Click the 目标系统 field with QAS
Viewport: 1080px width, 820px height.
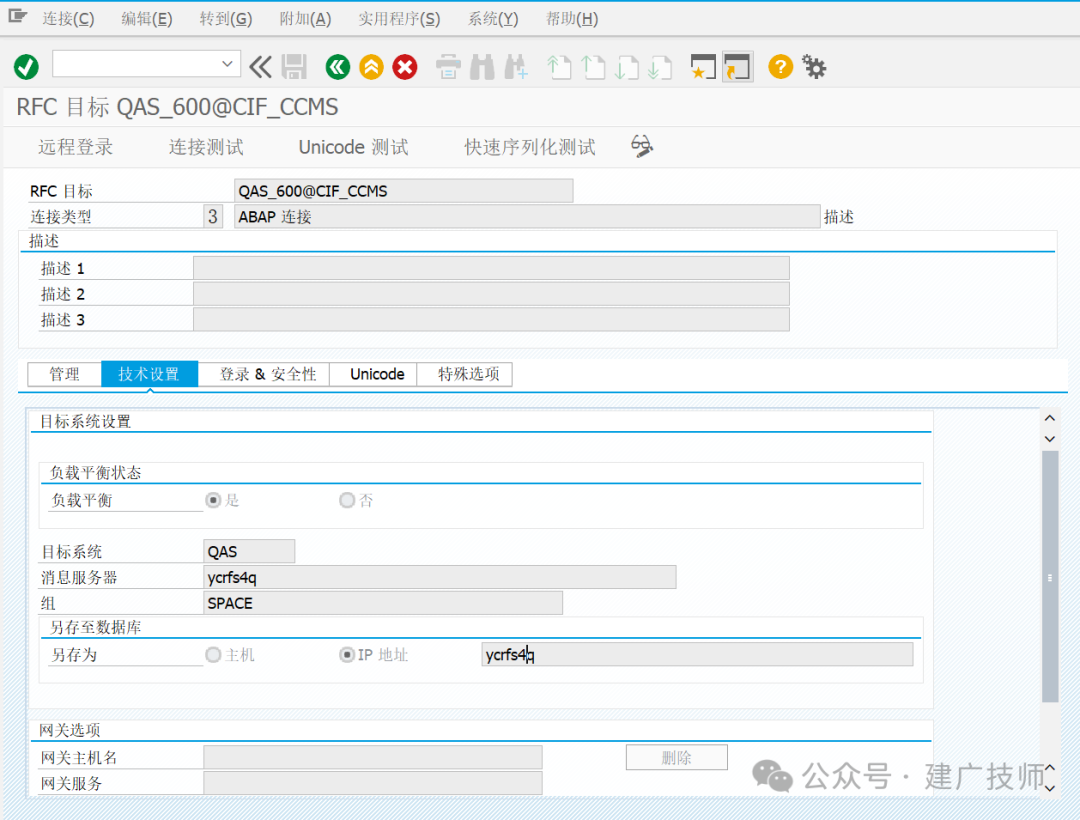tap(249, 551)
